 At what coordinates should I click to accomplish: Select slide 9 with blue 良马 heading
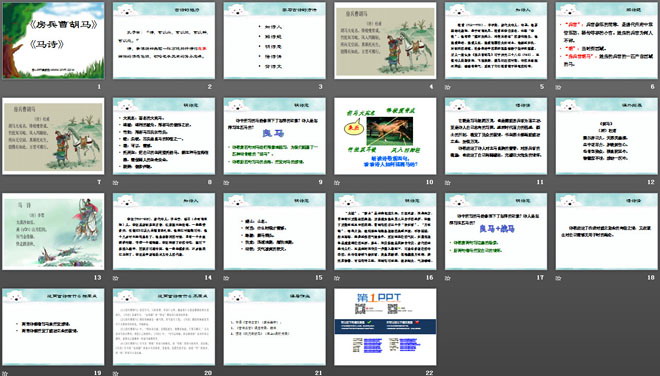click(274, 136)
